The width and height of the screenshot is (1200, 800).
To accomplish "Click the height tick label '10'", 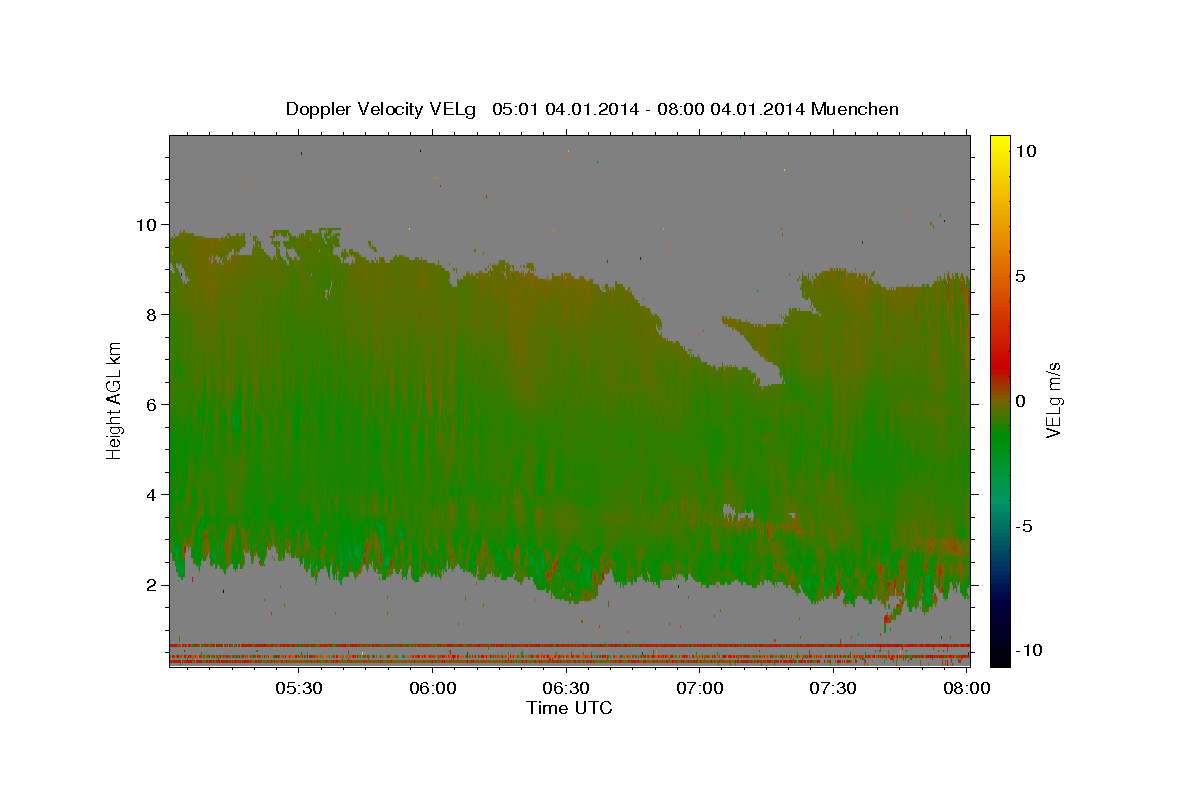I will [149, 225].
